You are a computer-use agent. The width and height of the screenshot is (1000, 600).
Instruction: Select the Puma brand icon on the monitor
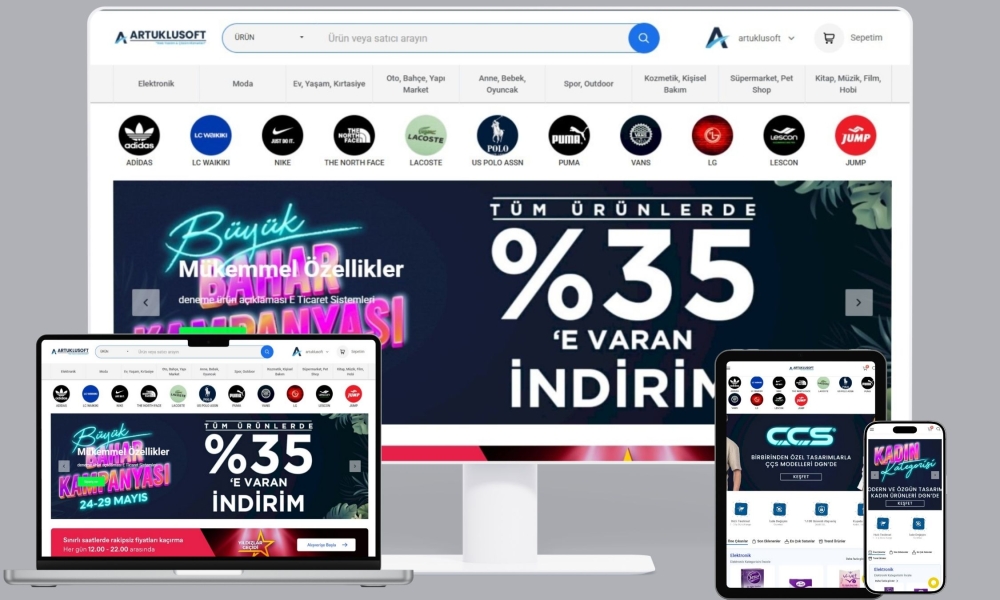click(569, 135)
